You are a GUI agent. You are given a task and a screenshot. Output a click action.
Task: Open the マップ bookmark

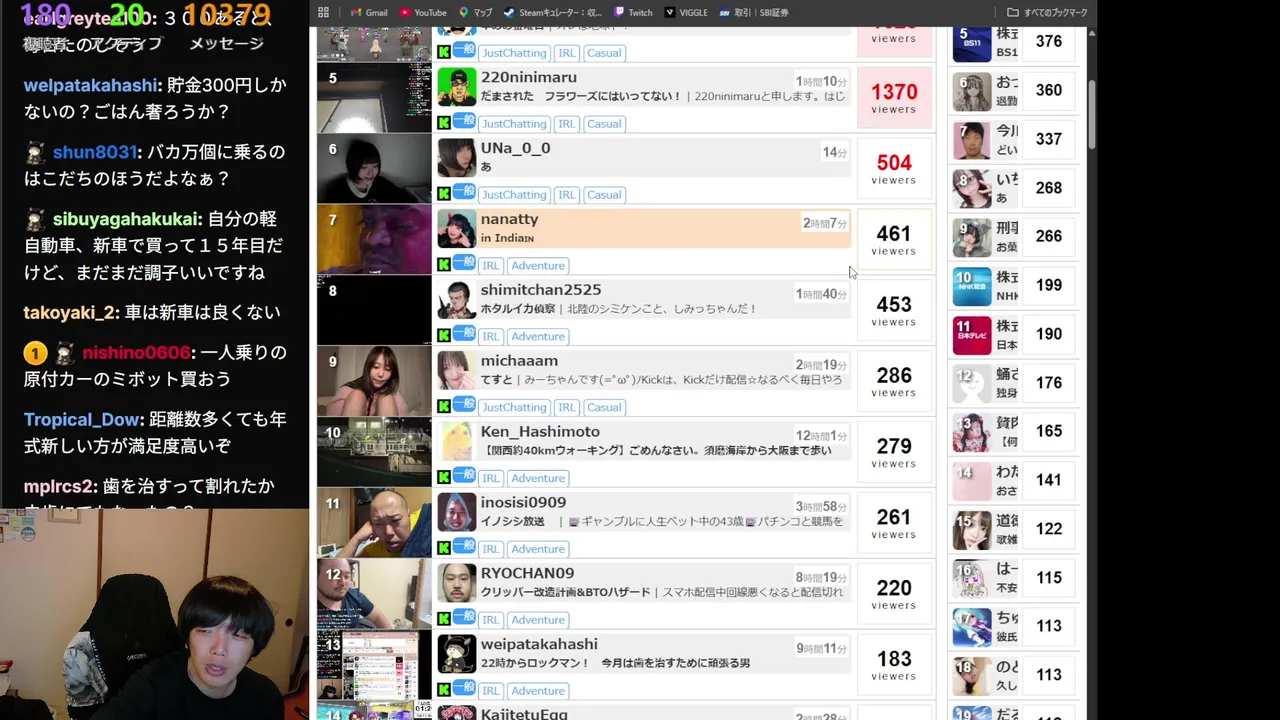476,12
